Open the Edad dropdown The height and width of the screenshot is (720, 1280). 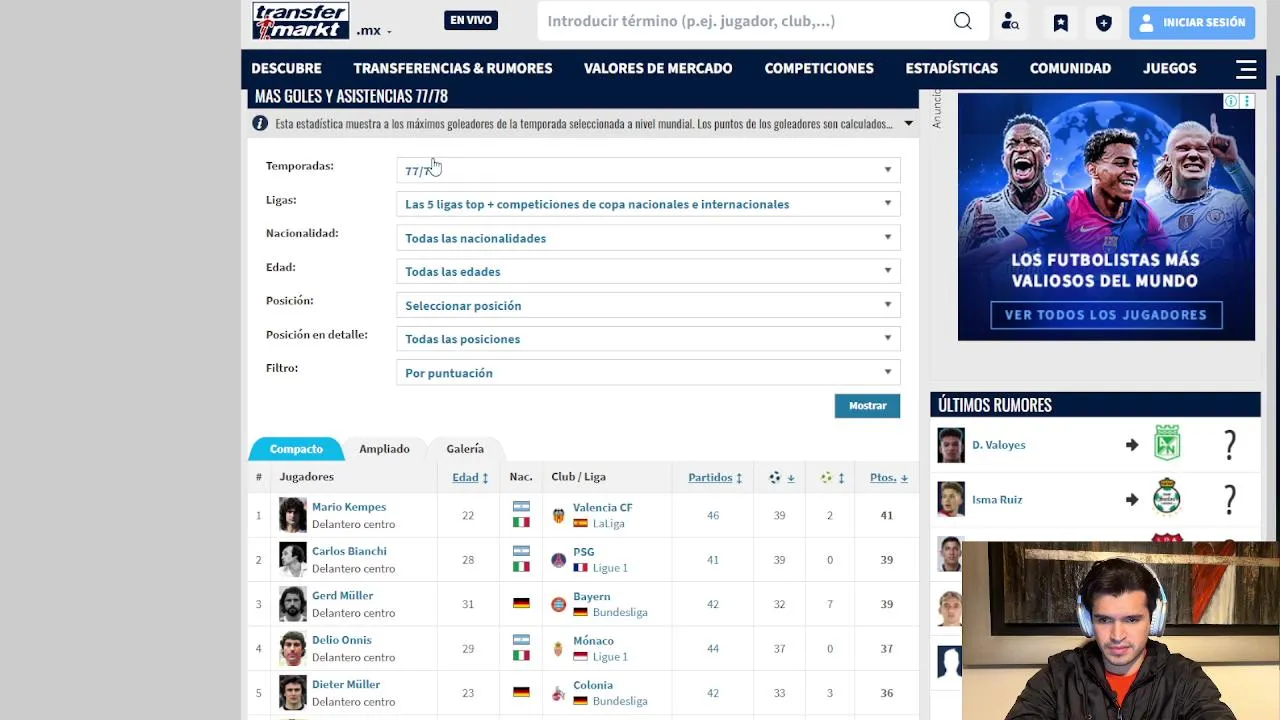coord(648,271)
